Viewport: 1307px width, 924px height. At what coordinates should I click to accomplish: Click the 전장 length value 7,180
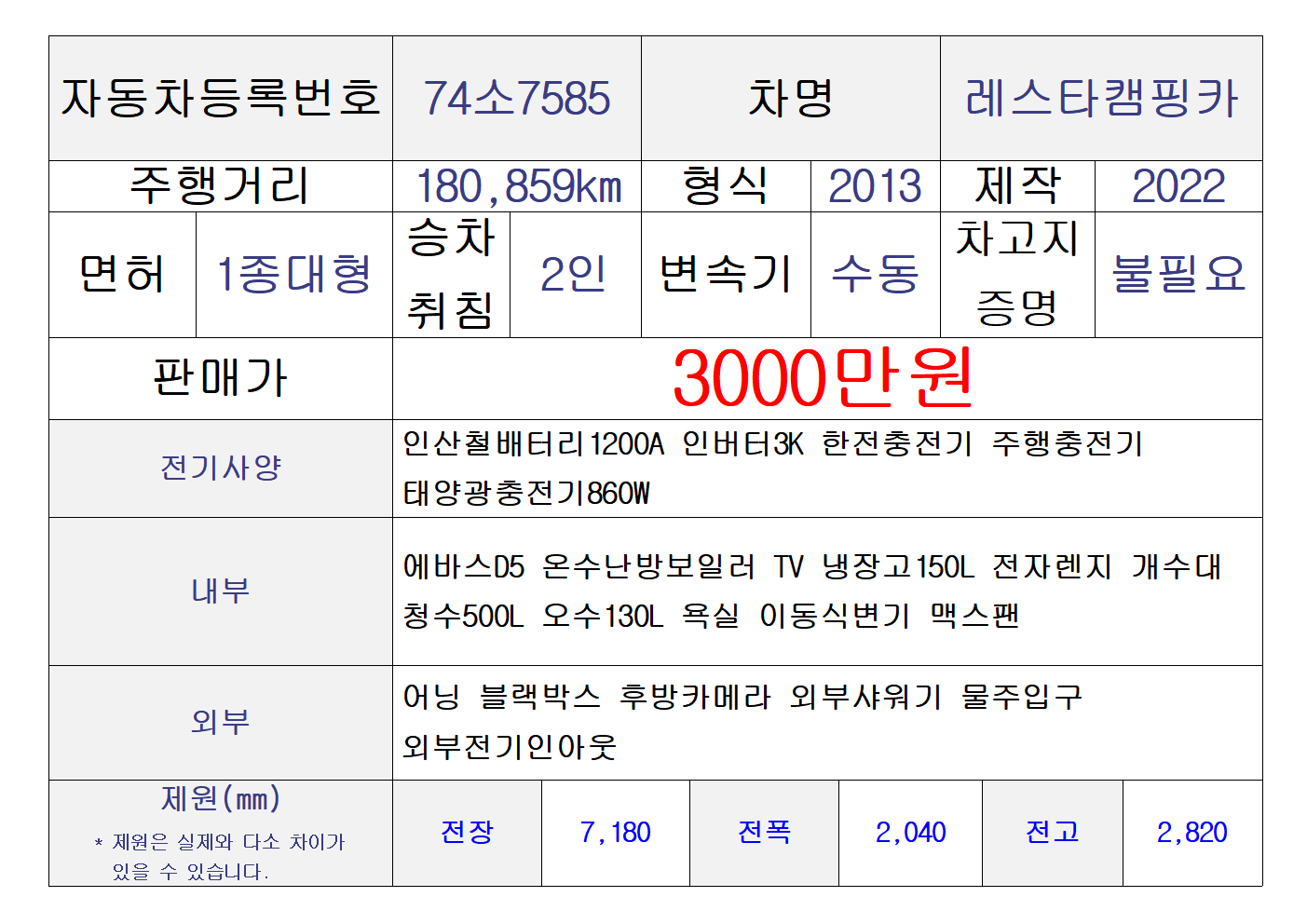click(615, 833)
